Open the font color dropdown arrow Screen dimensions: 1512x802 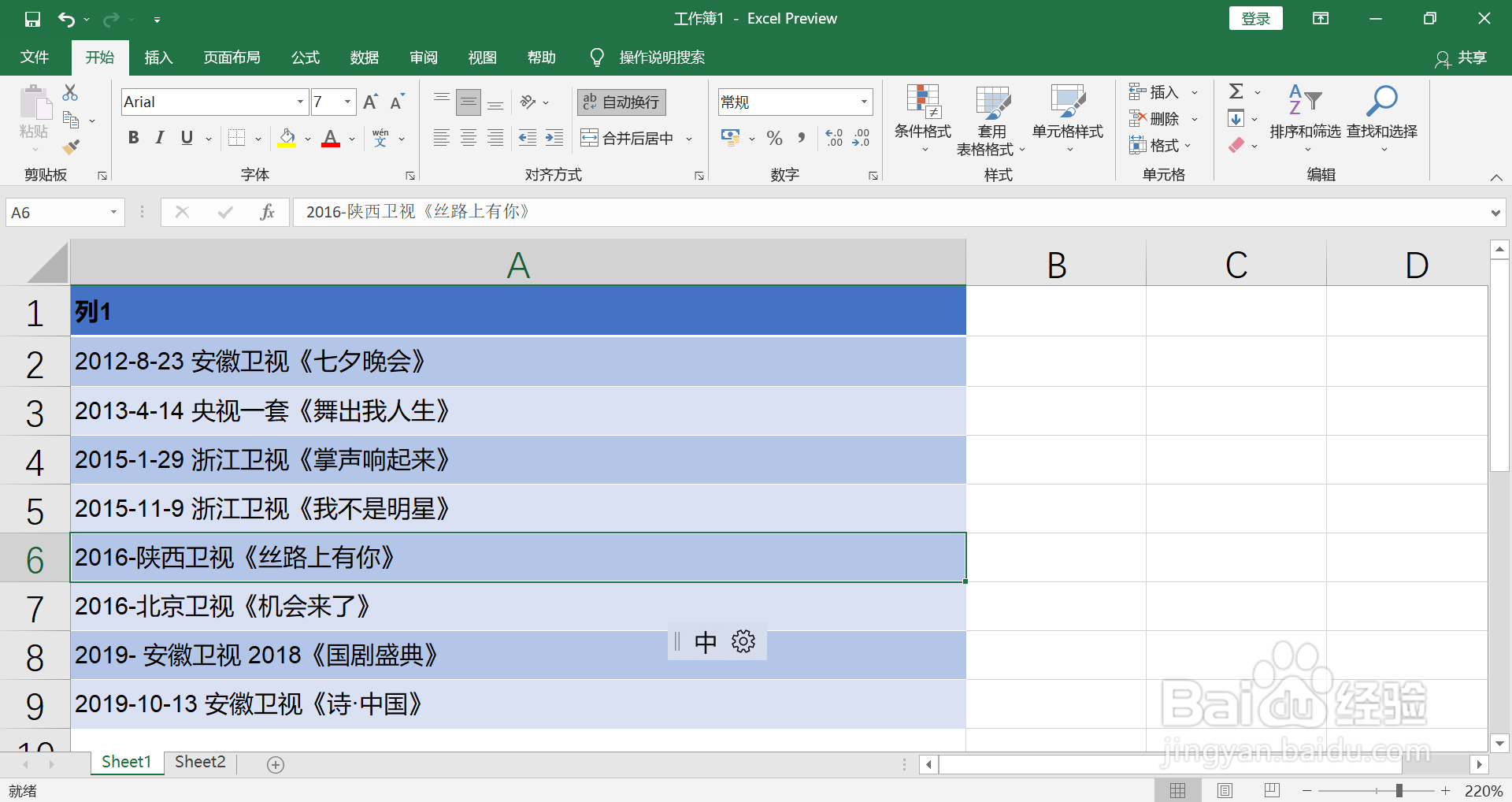[x=352, y=139]
